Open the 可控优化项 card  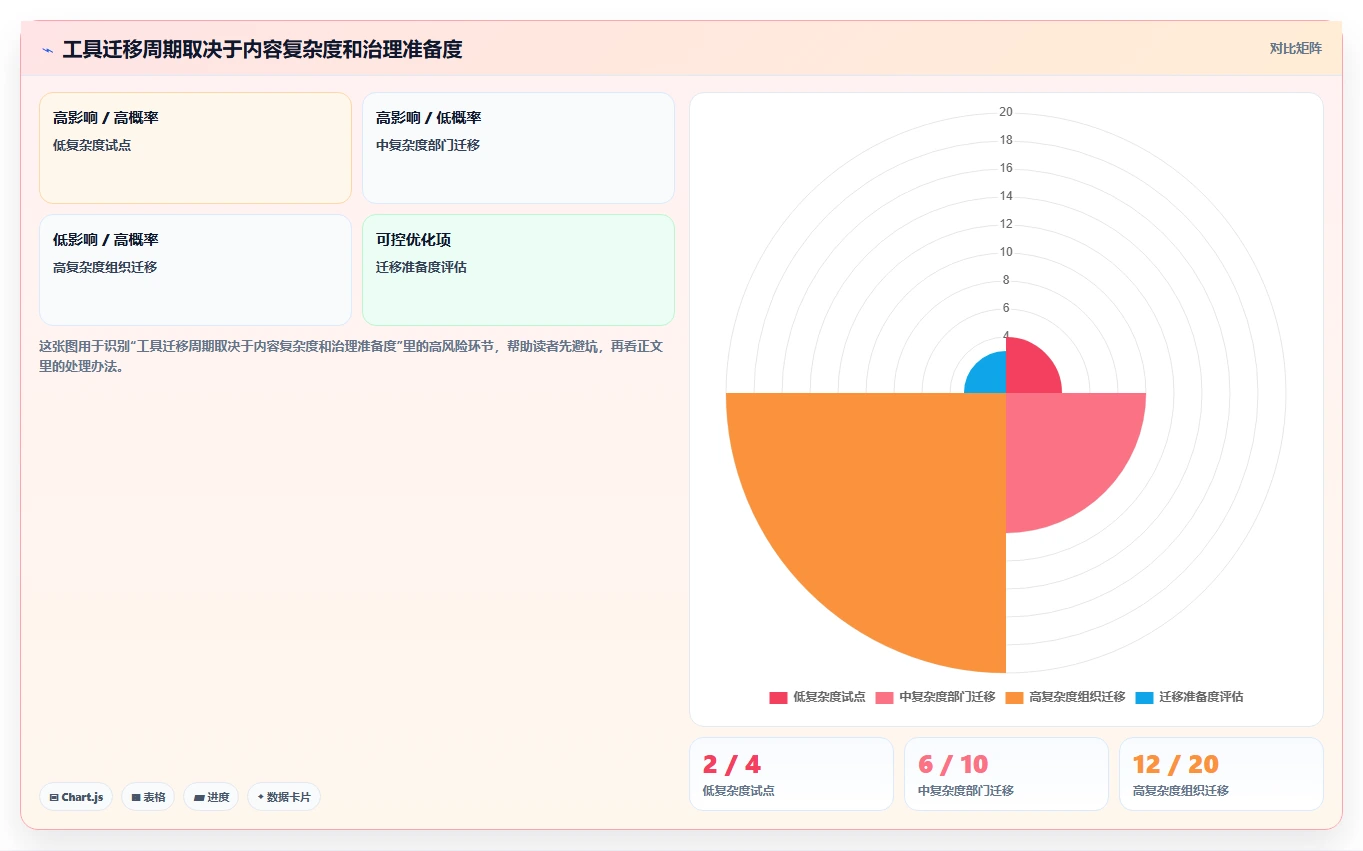pos(518,270)
